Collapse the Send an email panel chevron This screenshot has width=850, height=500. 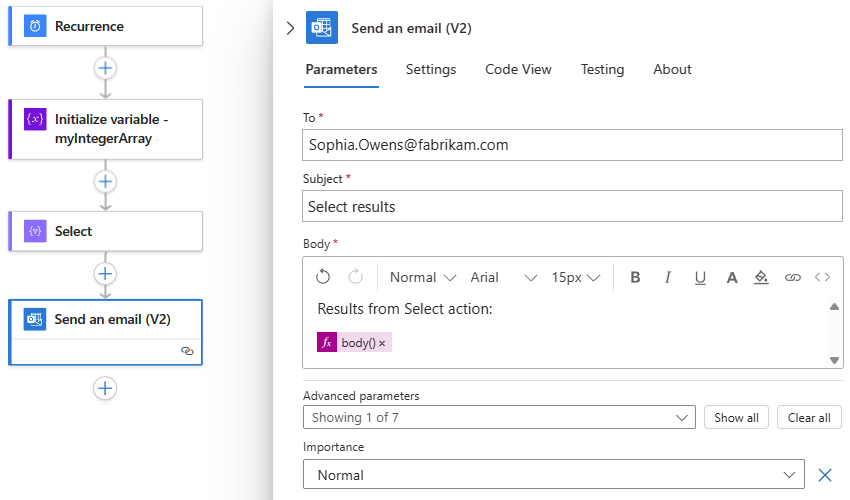tap(290, 28)
